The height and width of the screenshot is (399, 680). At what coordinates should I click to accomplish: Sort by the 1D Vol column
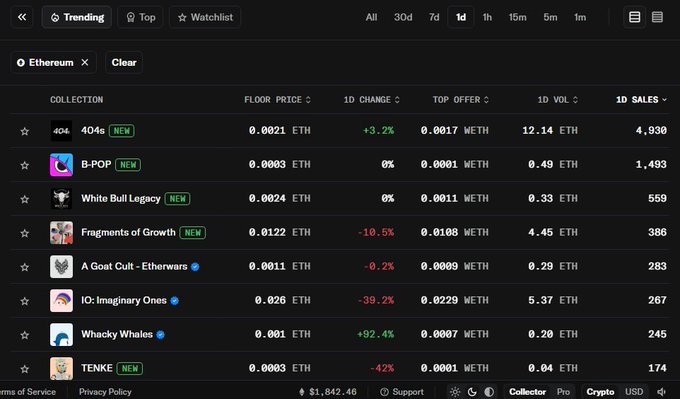click(558, 100)
